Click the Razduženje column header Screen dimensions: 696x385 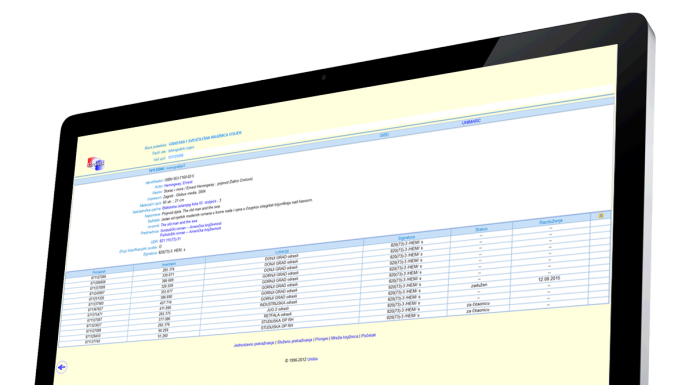click(551, 221)
